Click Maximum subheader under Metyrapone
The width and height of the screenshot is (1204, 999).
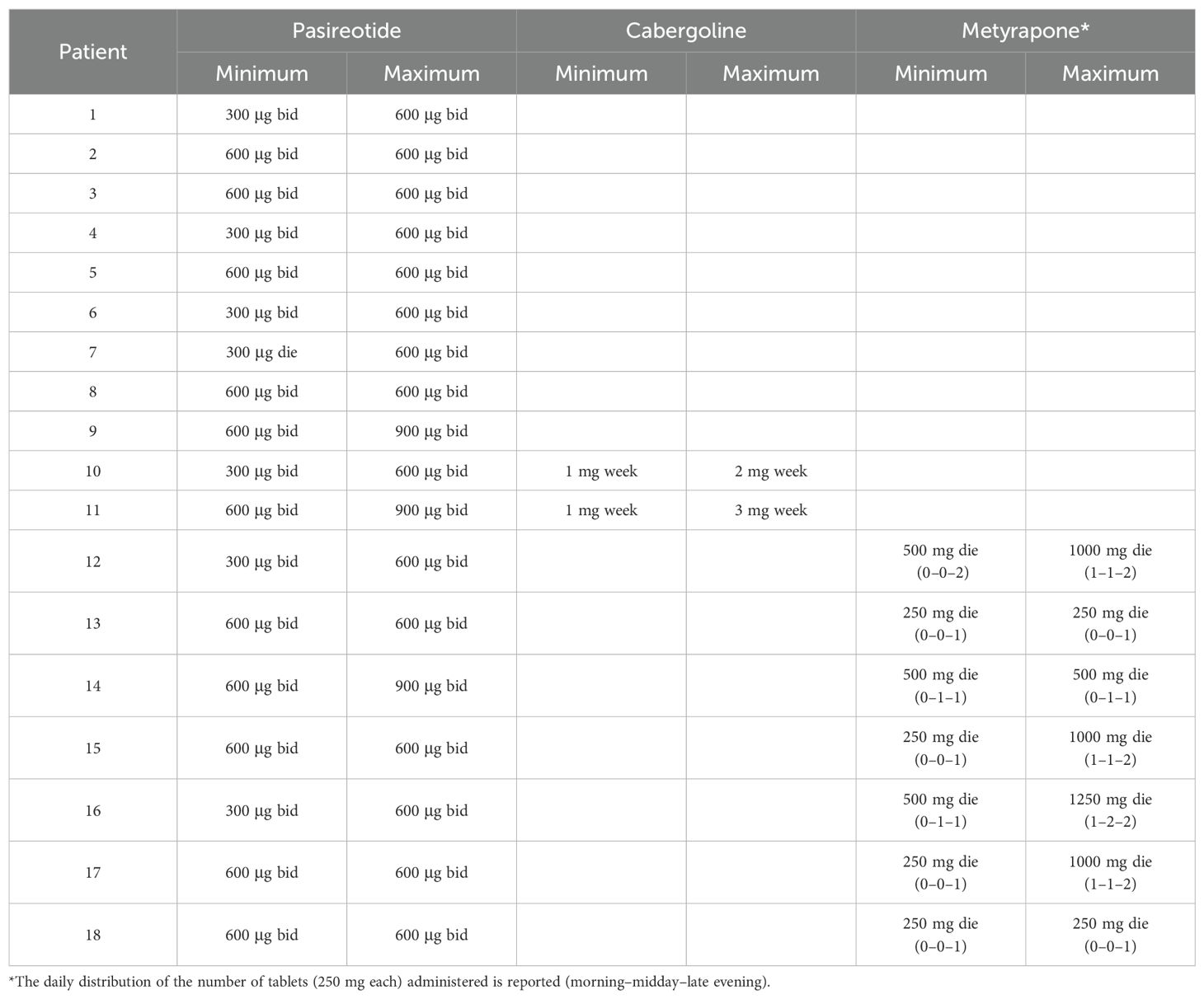(1110, 73)
